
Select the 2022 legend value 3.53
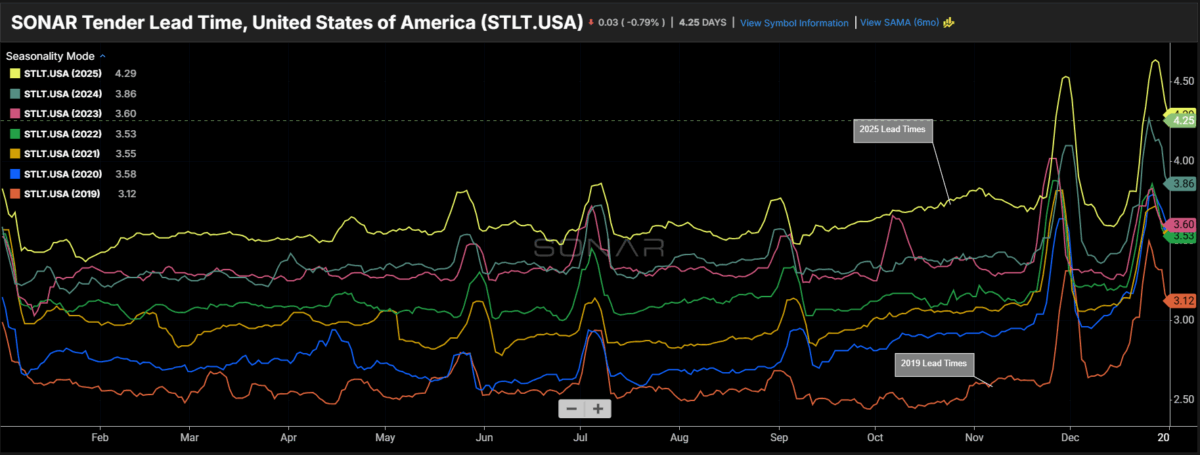[126, 134]
